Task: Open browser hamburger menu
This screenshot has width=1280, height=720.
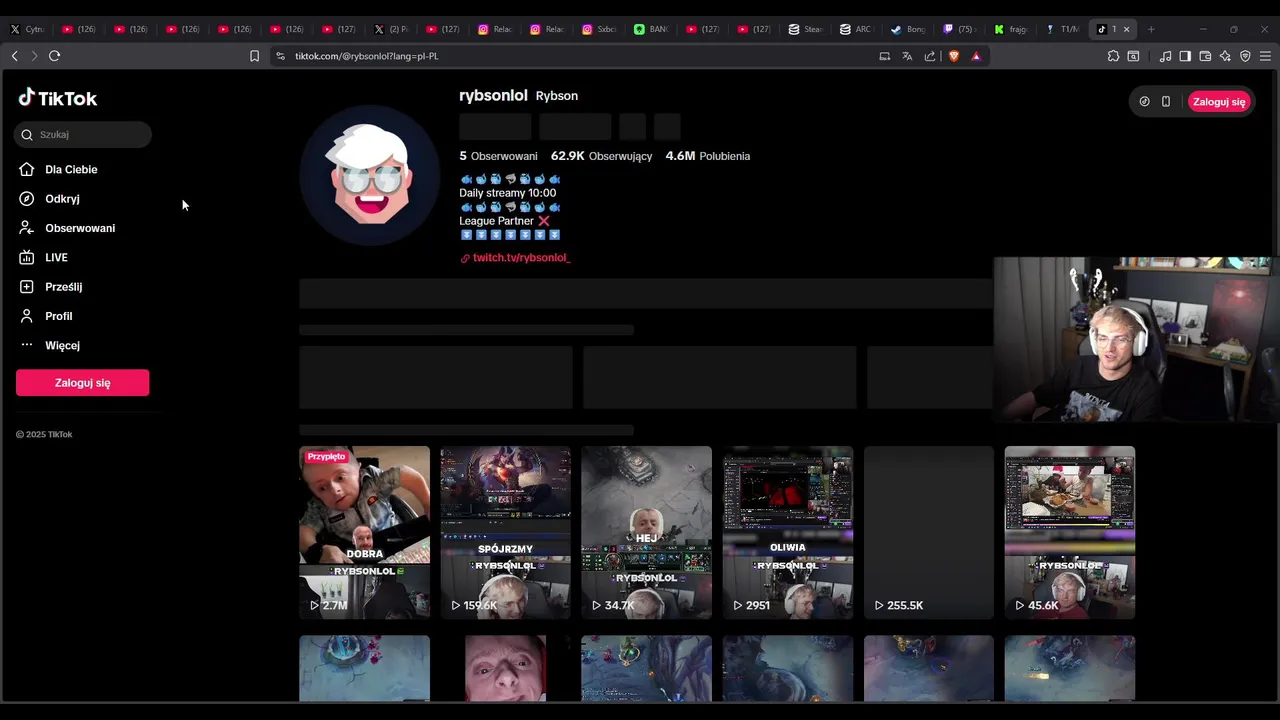Action: [x=1265, y=56]
